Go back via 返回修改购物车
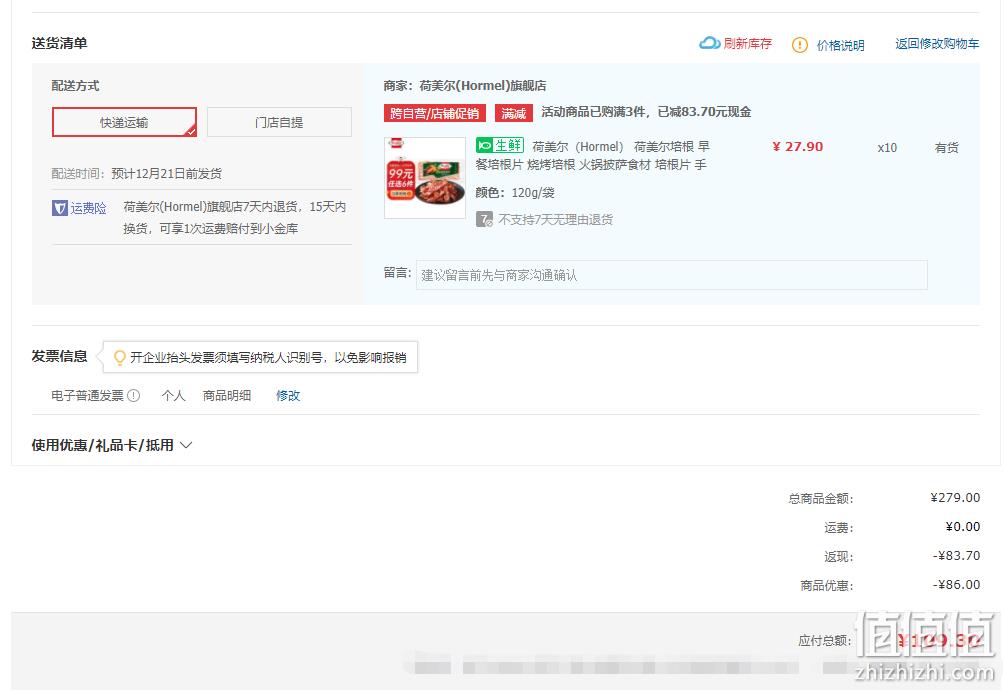The image size is (1004, 690). tap(937, 44)
